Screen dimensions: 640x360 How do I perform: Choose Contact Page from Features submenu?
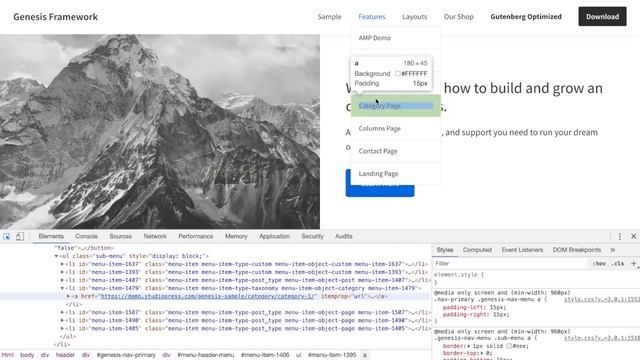pyautogui.click(x=396, y=151)
